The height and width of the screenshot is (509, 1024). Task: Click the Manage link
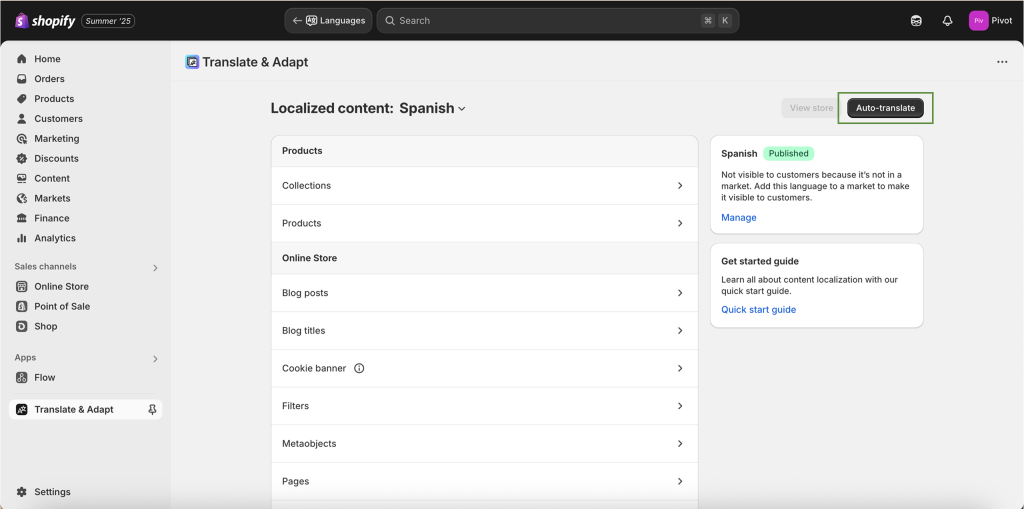click(x=739, y=218)
